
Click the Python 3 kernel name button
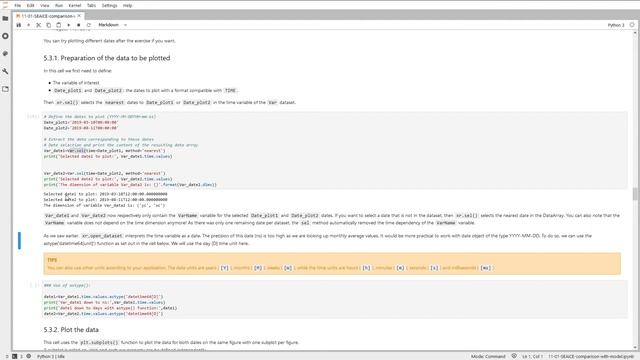[x=616, y=25]
